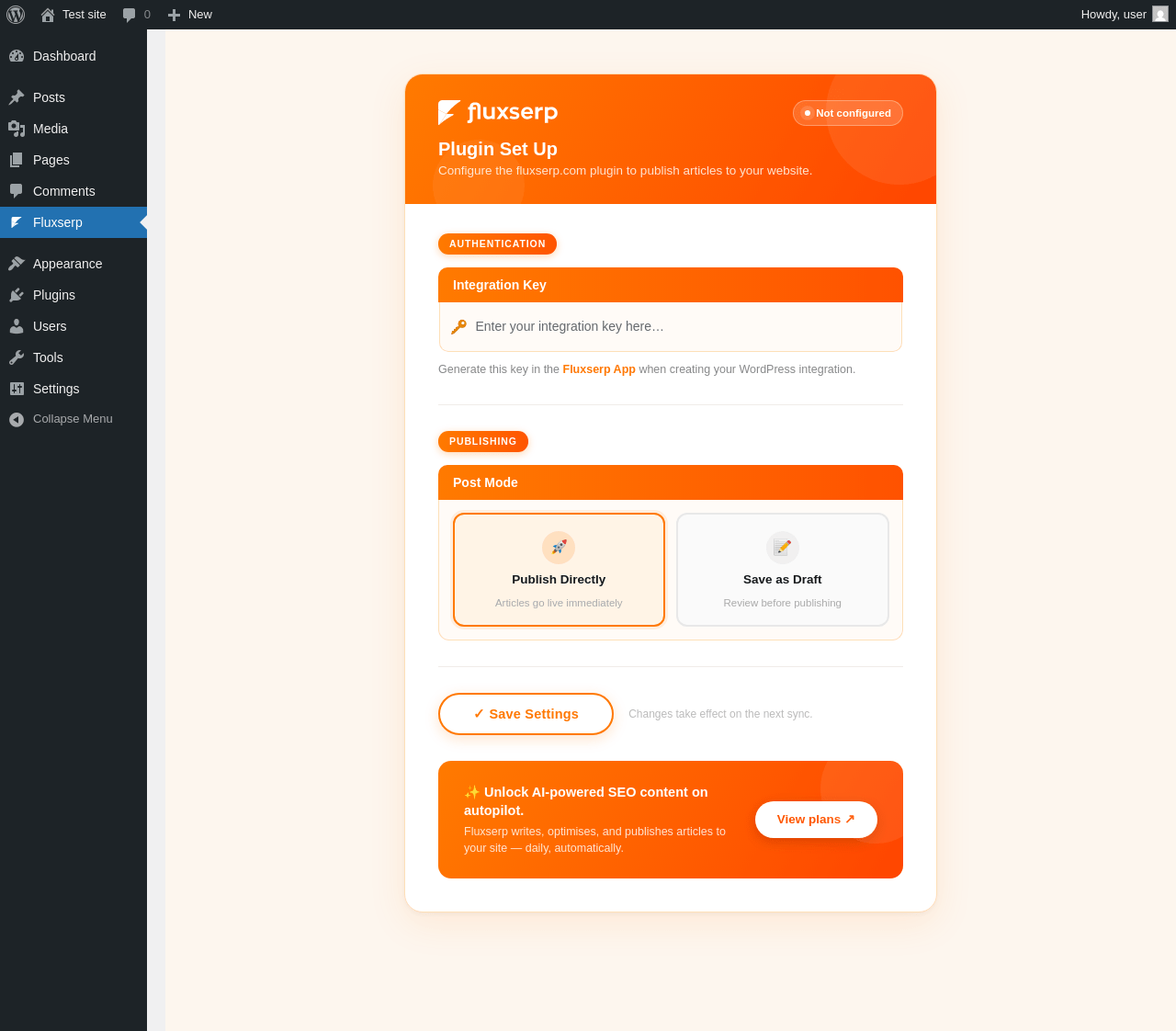Click the memo icon for Save as Draft

(x=783, y=548)
